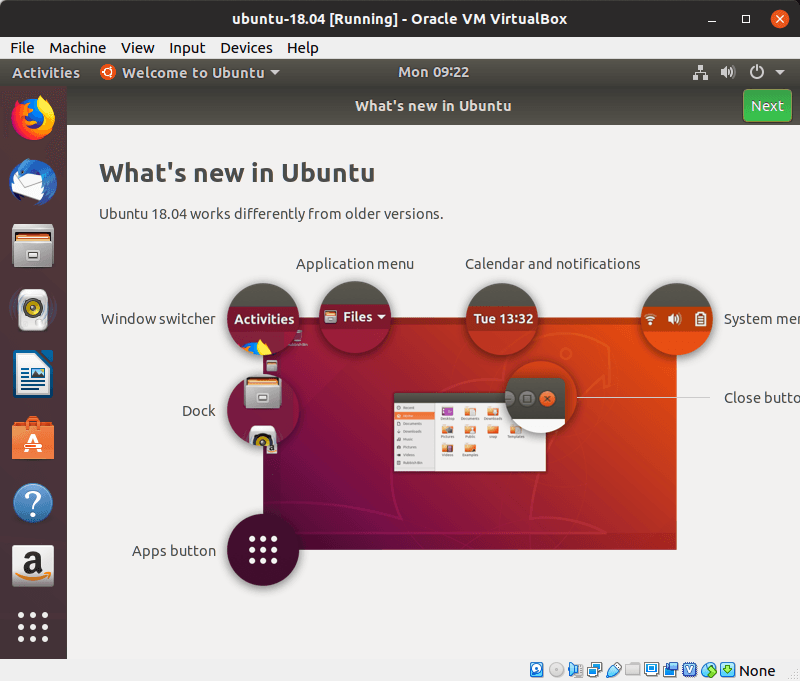Open the Devices menu
Viewport: 800px width, 681px height.
tap(246, 48)
